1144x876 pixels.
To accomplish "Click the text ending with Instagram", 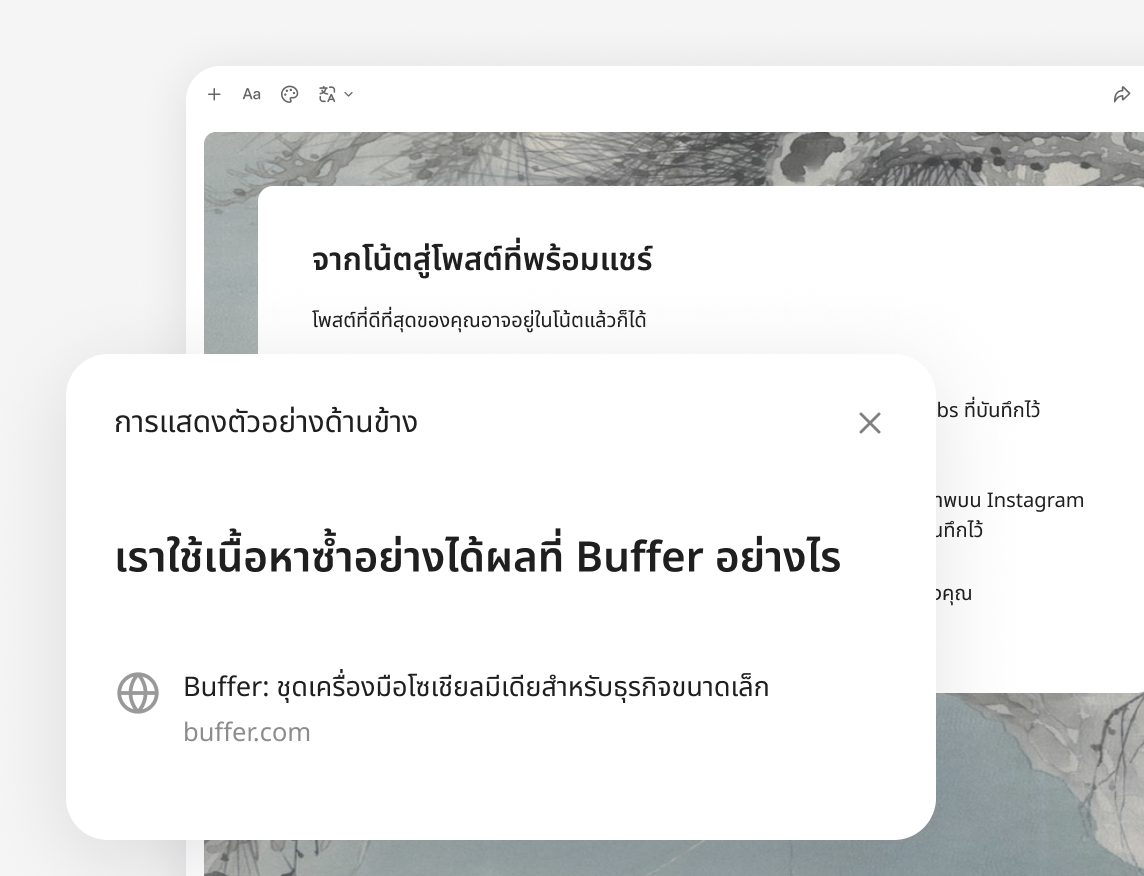I will point(1010,500).
